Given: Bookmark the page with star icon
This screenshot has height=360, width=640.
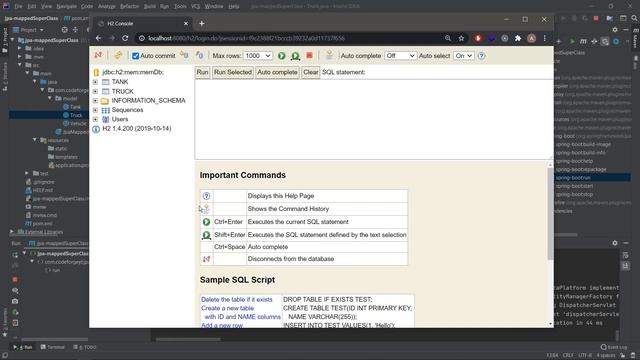Looking at the screenshot, I should pyautogui.click(x=461, y=38).
